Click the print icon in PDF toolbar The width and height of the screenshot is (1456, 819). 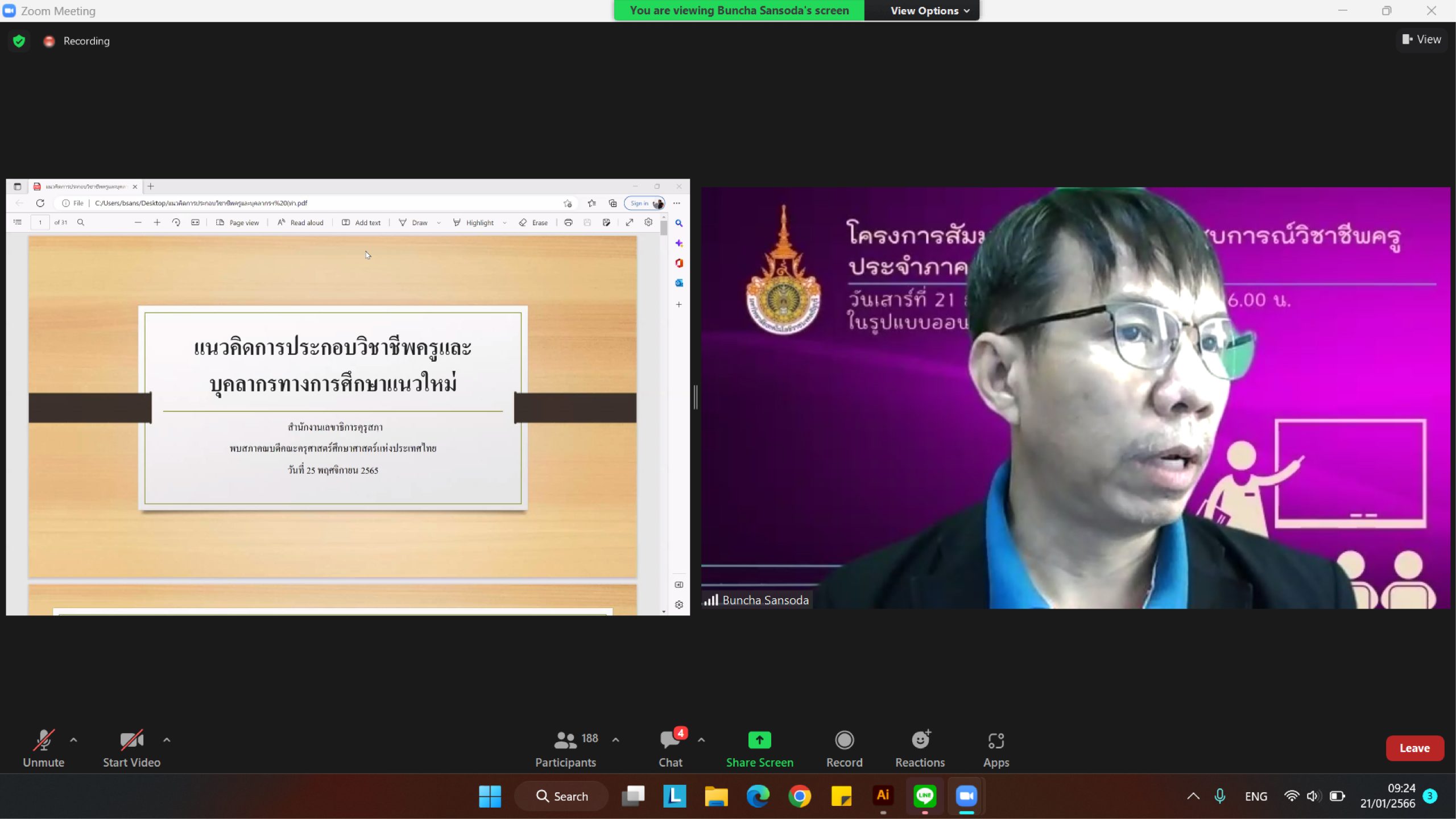pyautogui.click(x=568, y=222)
